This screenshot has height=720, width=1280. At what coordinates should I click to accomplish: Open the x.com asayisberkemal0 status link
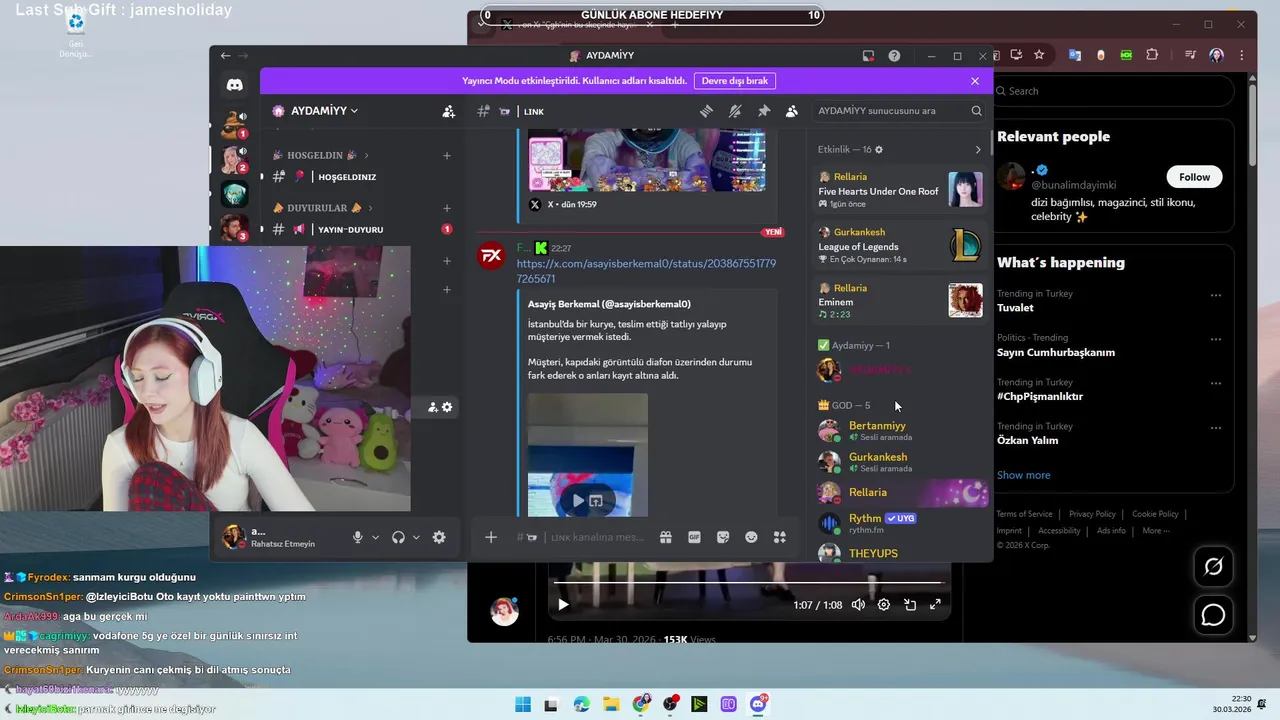coord(646,270)
